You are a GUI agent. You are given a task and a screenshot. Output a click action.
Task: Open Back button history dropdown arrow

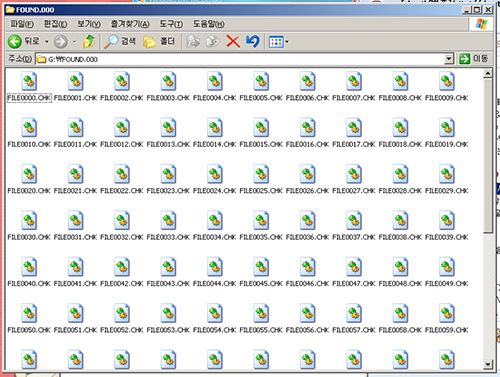pos(46,42)
